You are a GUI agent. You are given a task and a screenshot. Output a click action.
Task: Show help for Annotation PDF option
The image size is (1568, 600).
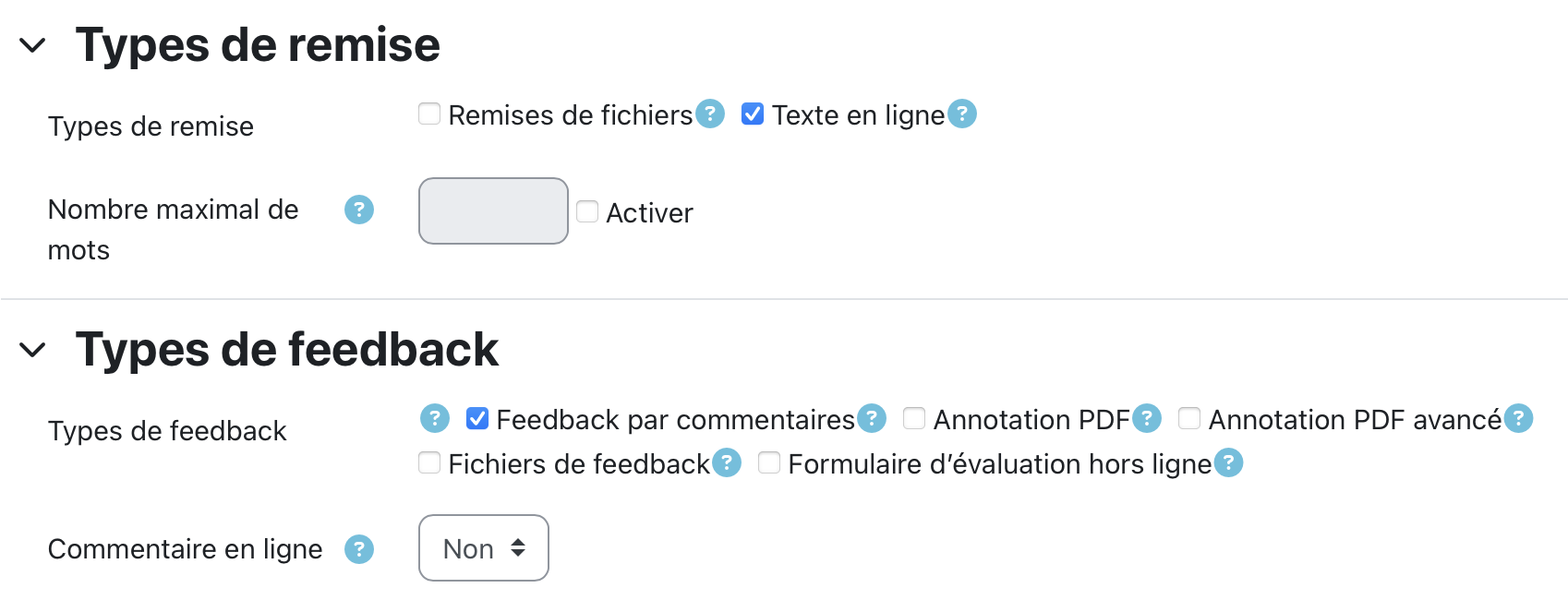click(x=1147, y=419)
